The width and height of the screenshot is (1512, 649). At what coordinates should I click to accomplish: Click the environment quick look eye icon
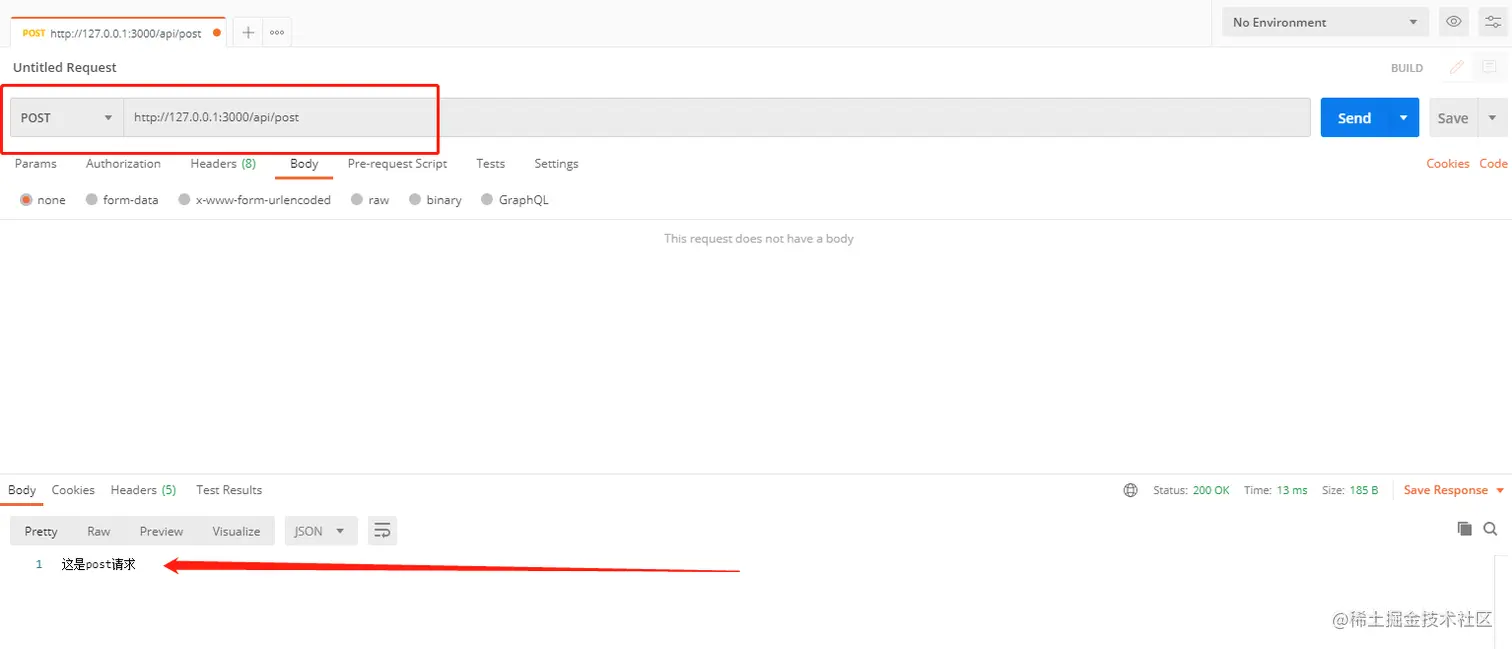[x=1453, y=22]
